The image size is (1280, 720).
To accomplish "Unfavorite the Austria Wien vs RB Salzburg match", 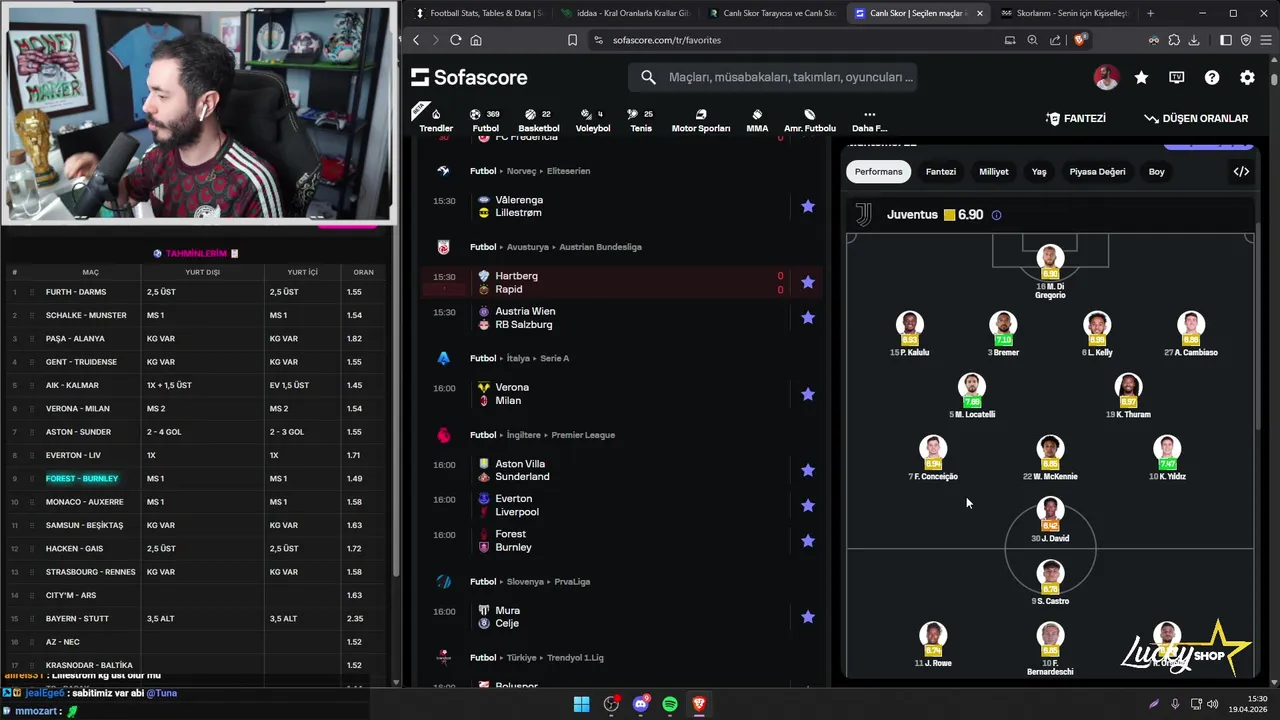I will pos(807,317).
